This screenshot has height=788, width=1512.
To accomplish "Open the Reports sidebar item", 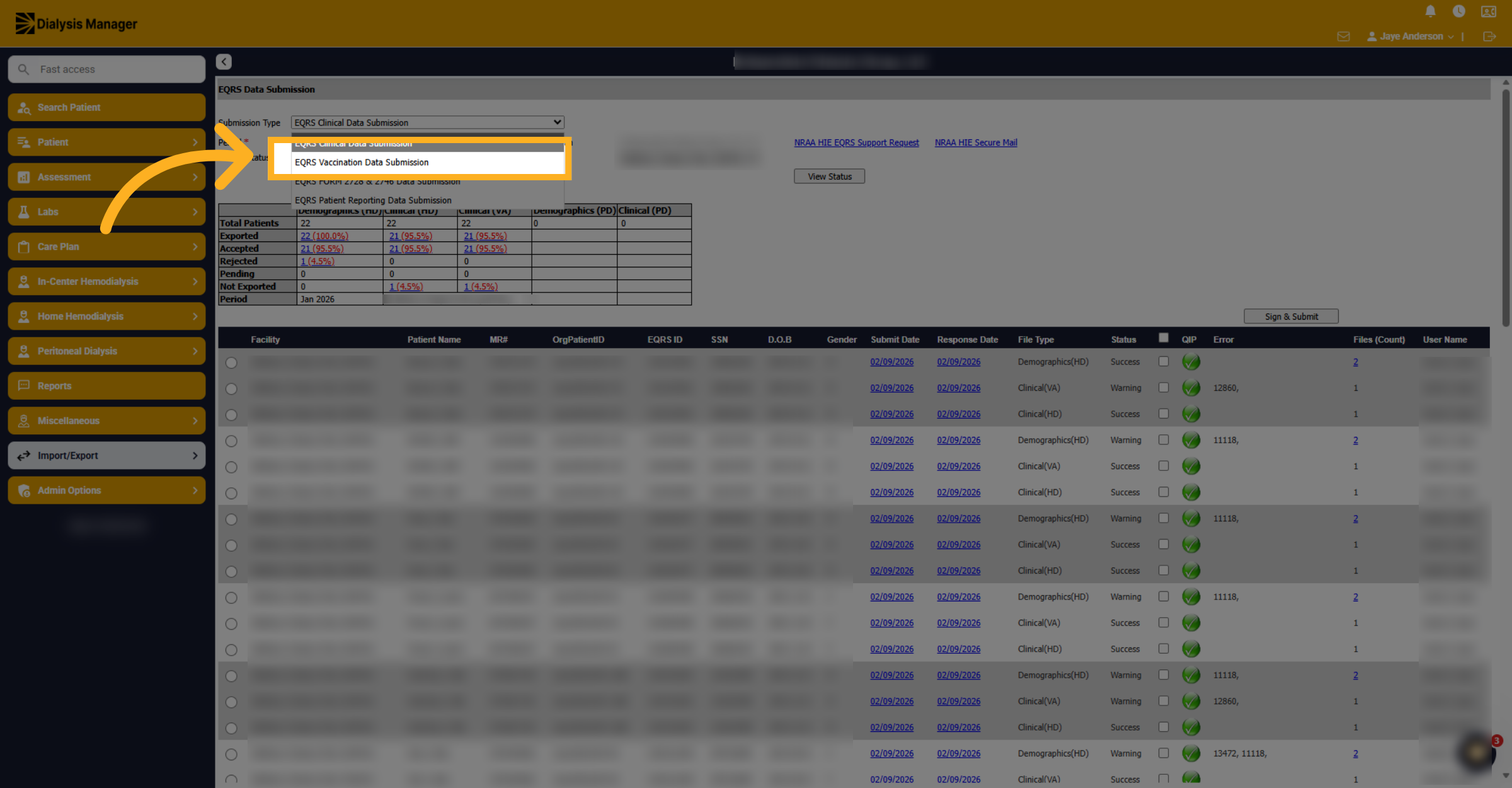I will [x=106, y=386].
